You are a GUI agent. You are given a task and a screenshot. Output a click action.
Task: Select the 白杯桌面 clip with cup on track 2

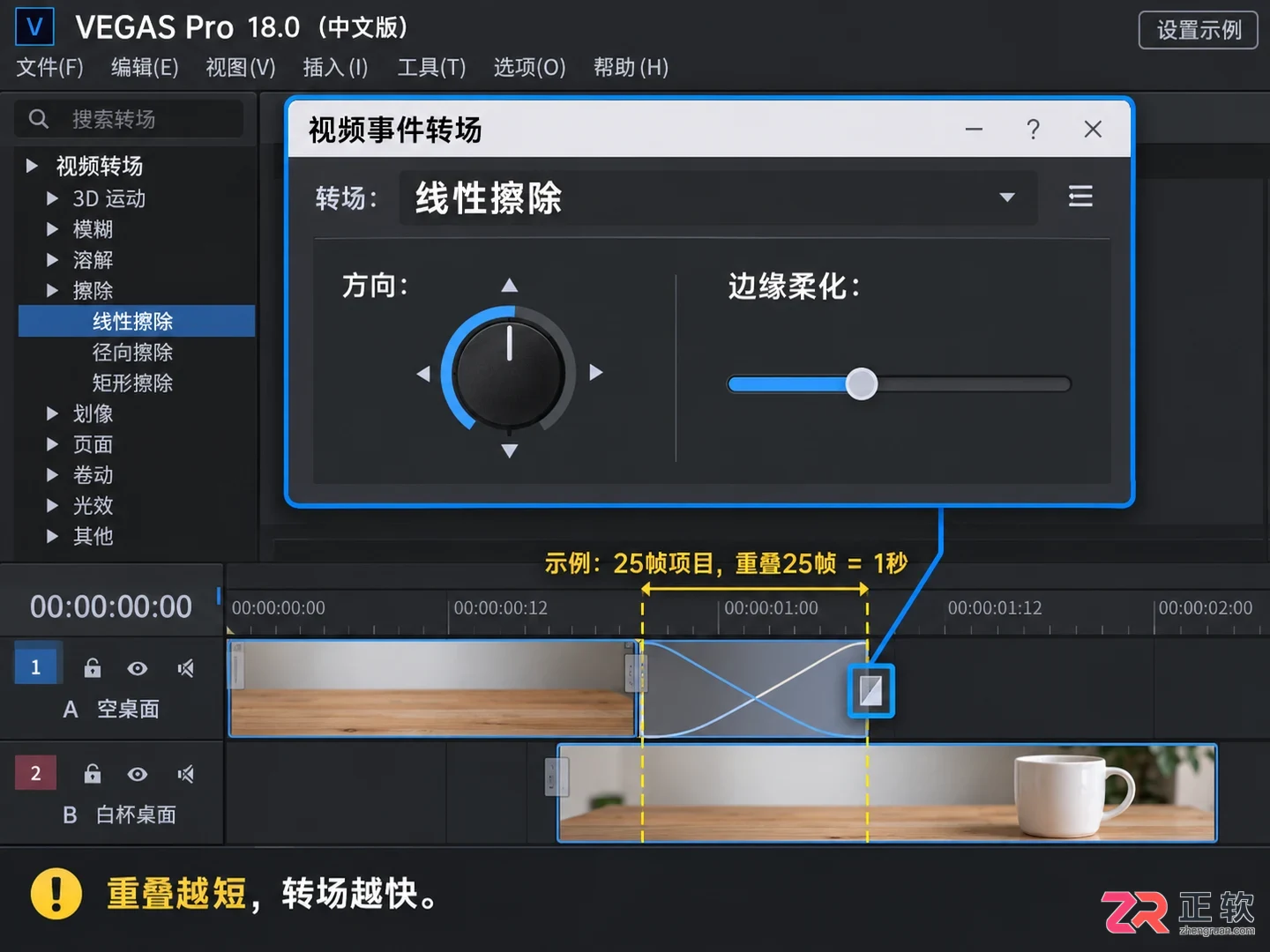[x=887, y=792]
